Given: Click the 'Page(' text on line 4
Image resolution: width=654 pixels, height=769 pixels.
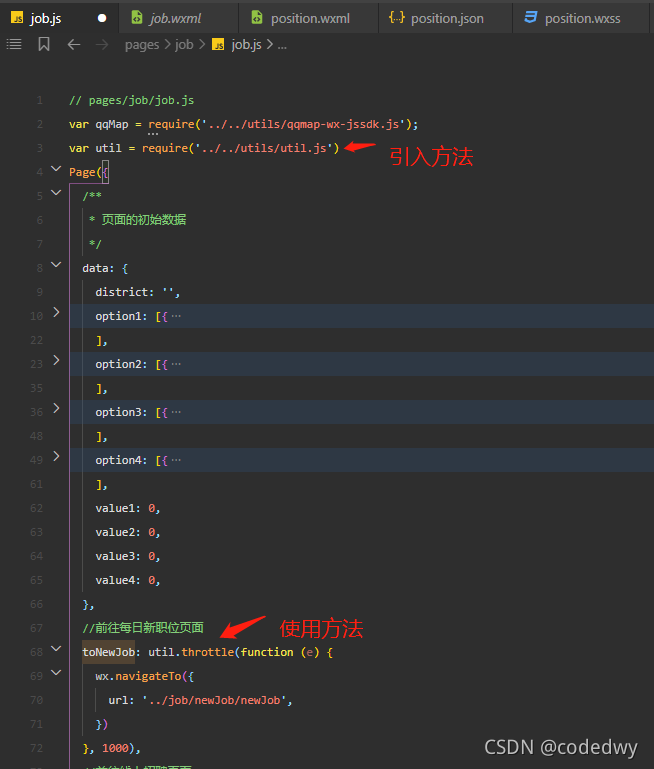Looking at the screenshot, I should [85, 172].
